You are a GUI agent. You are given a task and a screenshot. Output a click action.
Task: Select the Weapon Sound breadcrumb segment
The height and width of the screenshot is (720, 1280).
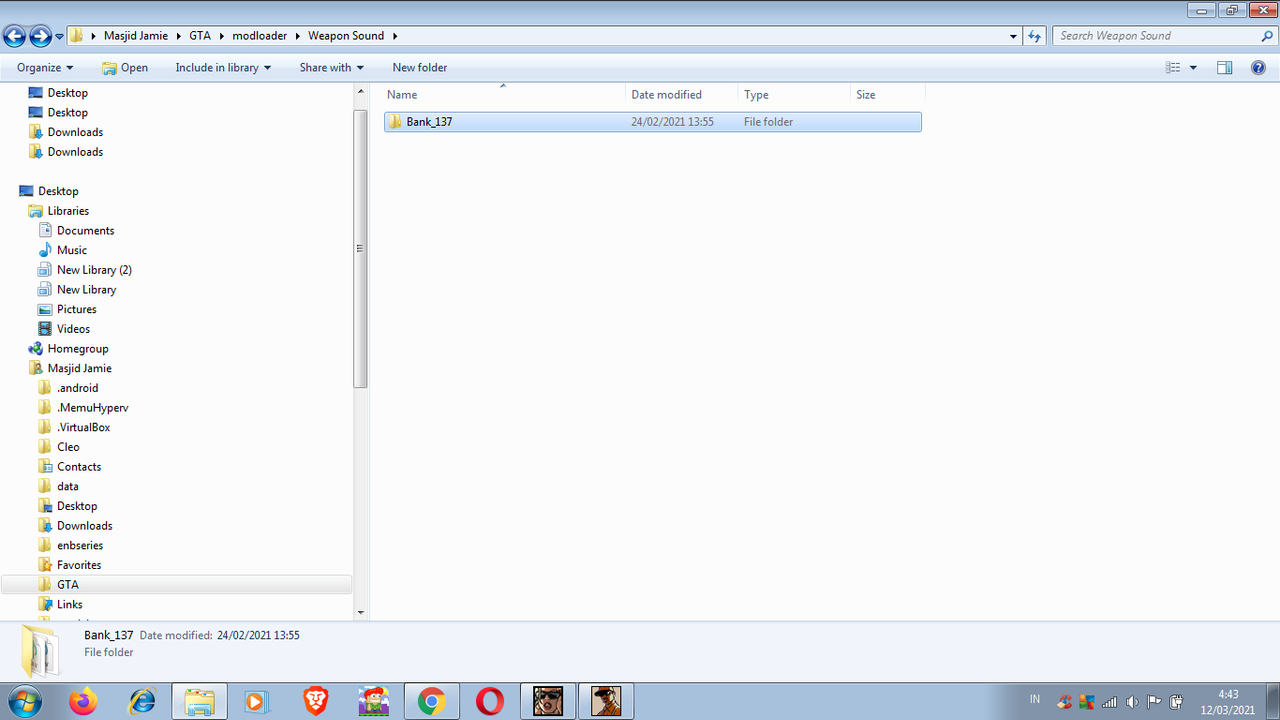click(346, 36)
